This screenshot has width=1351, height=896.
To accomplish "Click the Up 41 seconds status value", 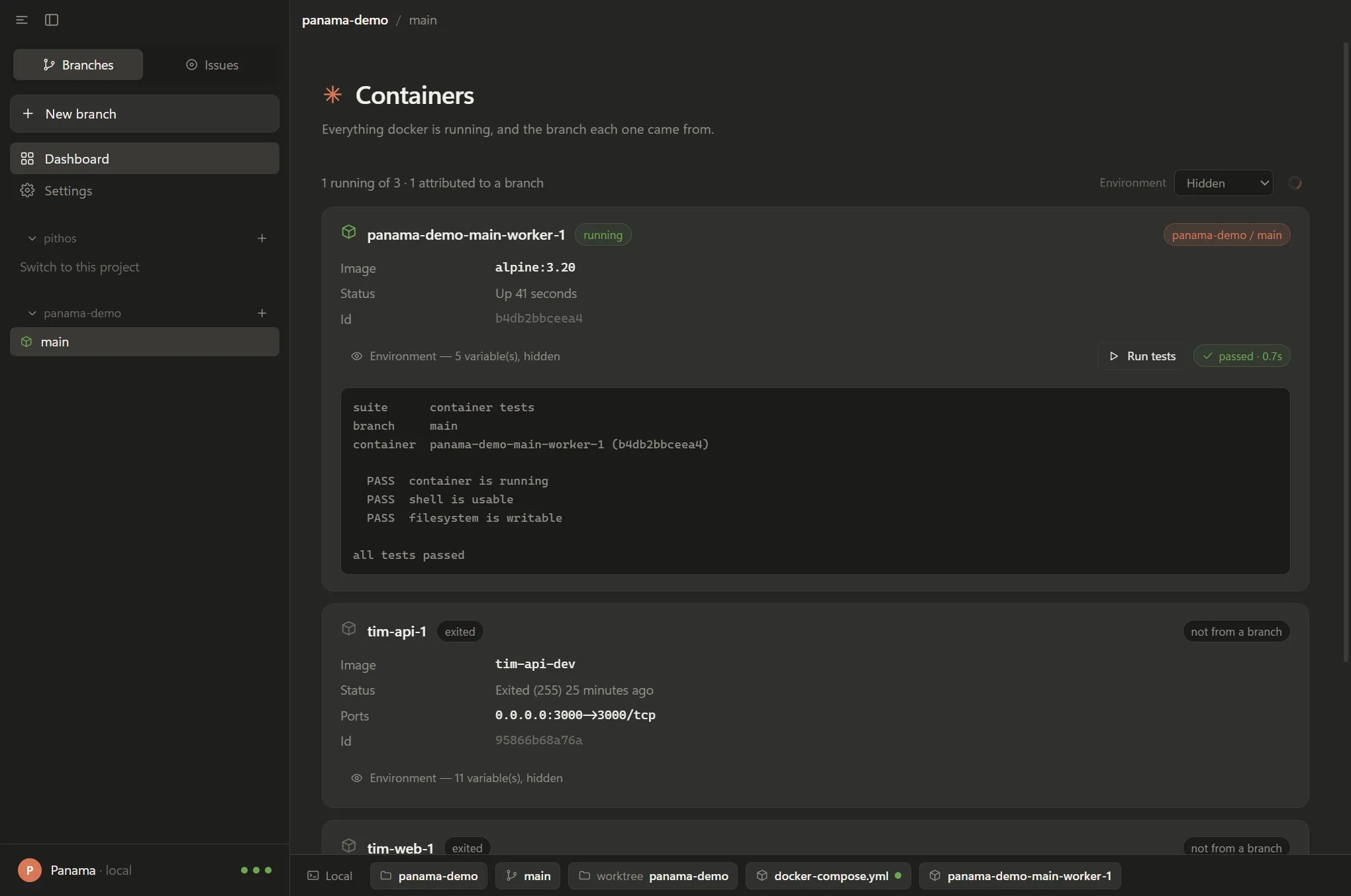I will (x=536, y=293).
